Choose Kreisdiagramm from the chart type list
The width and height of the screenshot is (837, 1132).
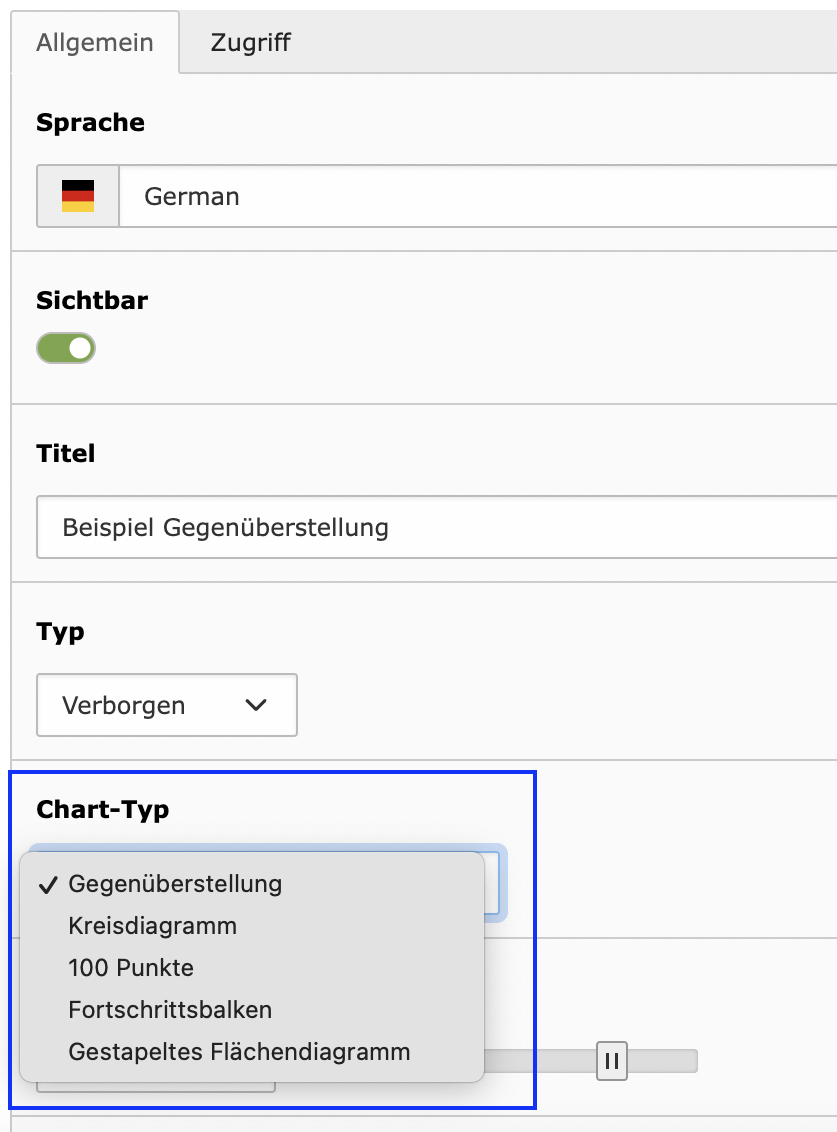tap(152, 926)
